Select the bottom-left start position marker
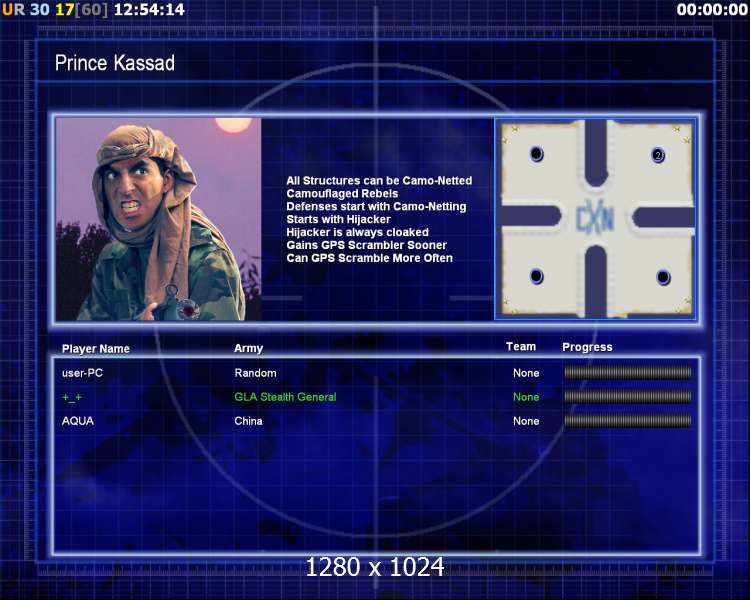The image size is (750, 600). pos(537,276)
